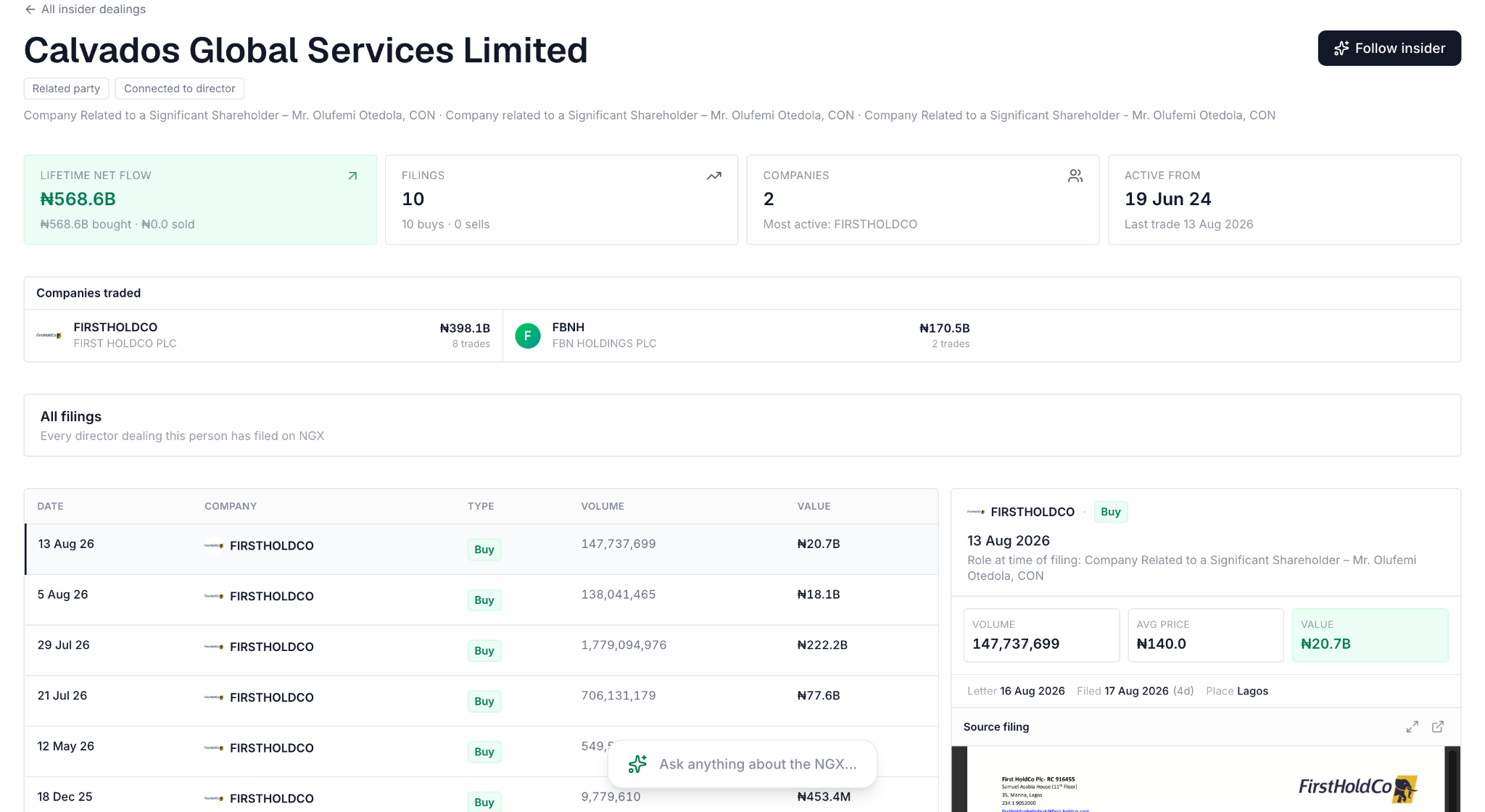Screen dimensions: 1485x812
Task: Click the ₦222.2B value cell
Action: [822, 645]
